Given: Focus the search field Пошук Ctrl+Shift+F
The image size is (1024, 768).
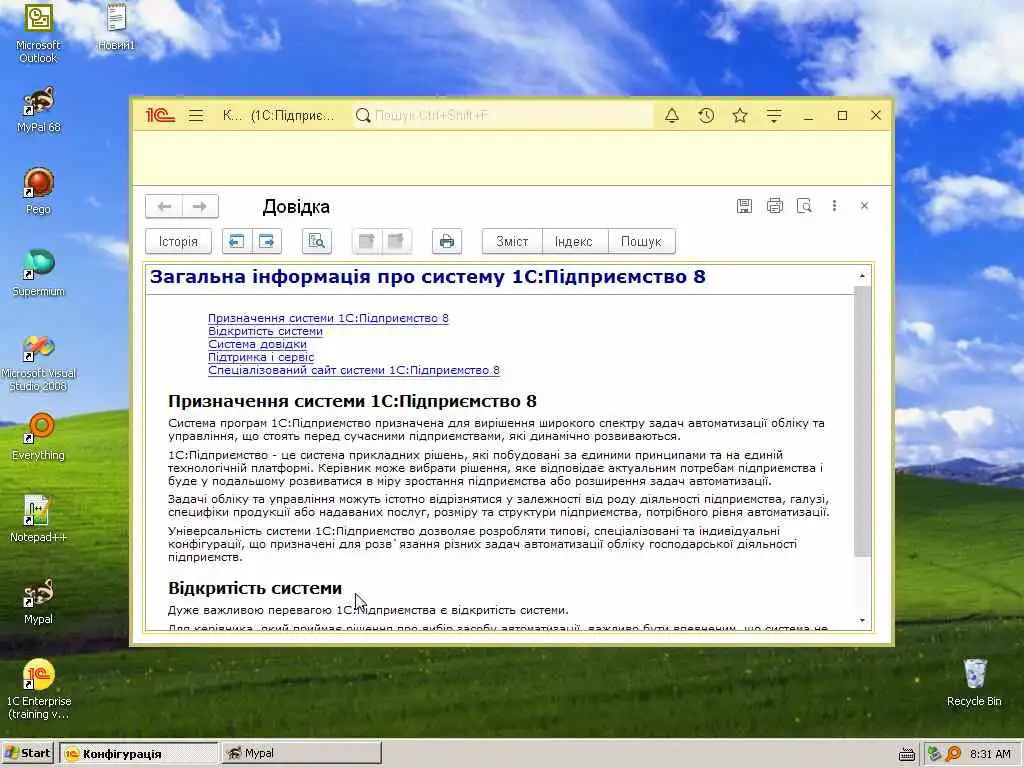Looking at the screenshot, I should click(x=503, y=116).
